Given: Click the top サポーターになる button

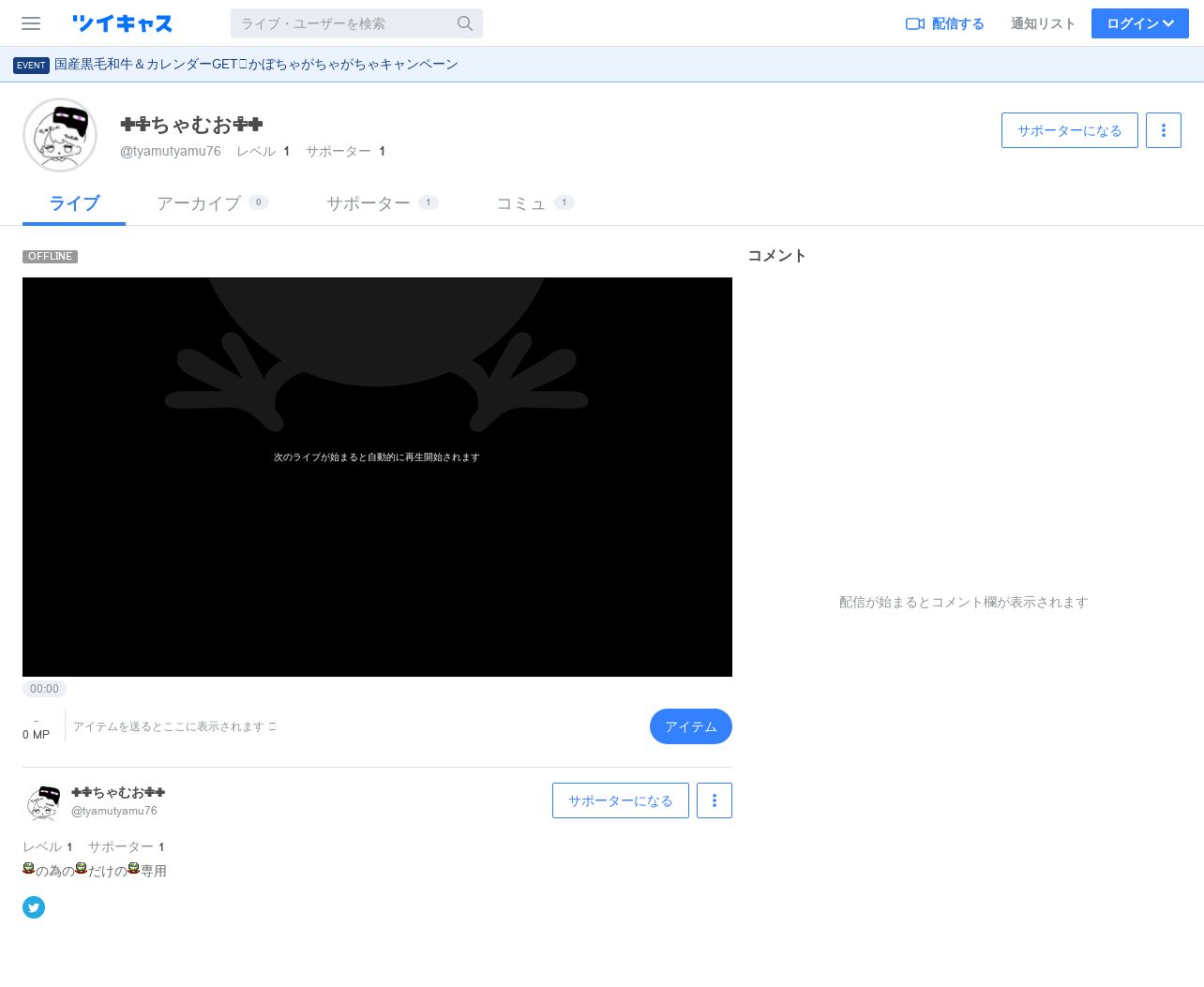Looking at the screenshot, I should click(1070, 130).
